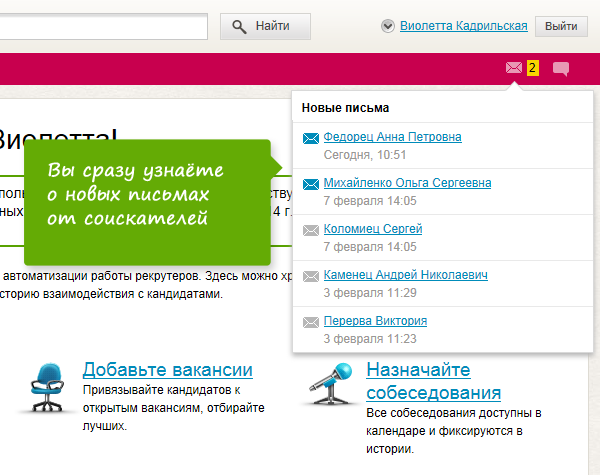Screen dimensions: 600x475
Task: Click grey envelope icon beside Коломиец Сергей
Action: pyautogui.click(x=310, y=230)
